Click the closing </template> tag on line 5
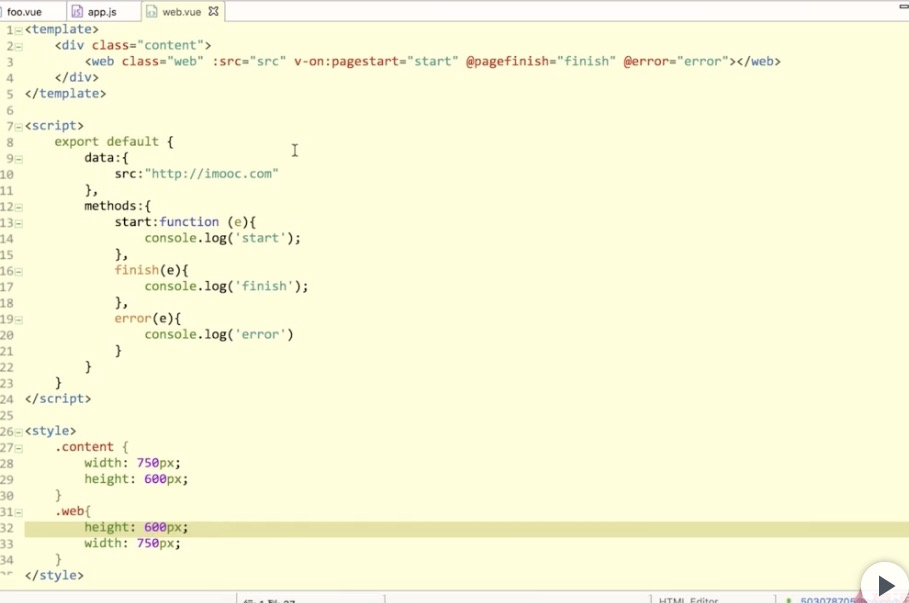The height and width of the screenshot is (603, 909). pyautogui.click(x=66, y=93)
